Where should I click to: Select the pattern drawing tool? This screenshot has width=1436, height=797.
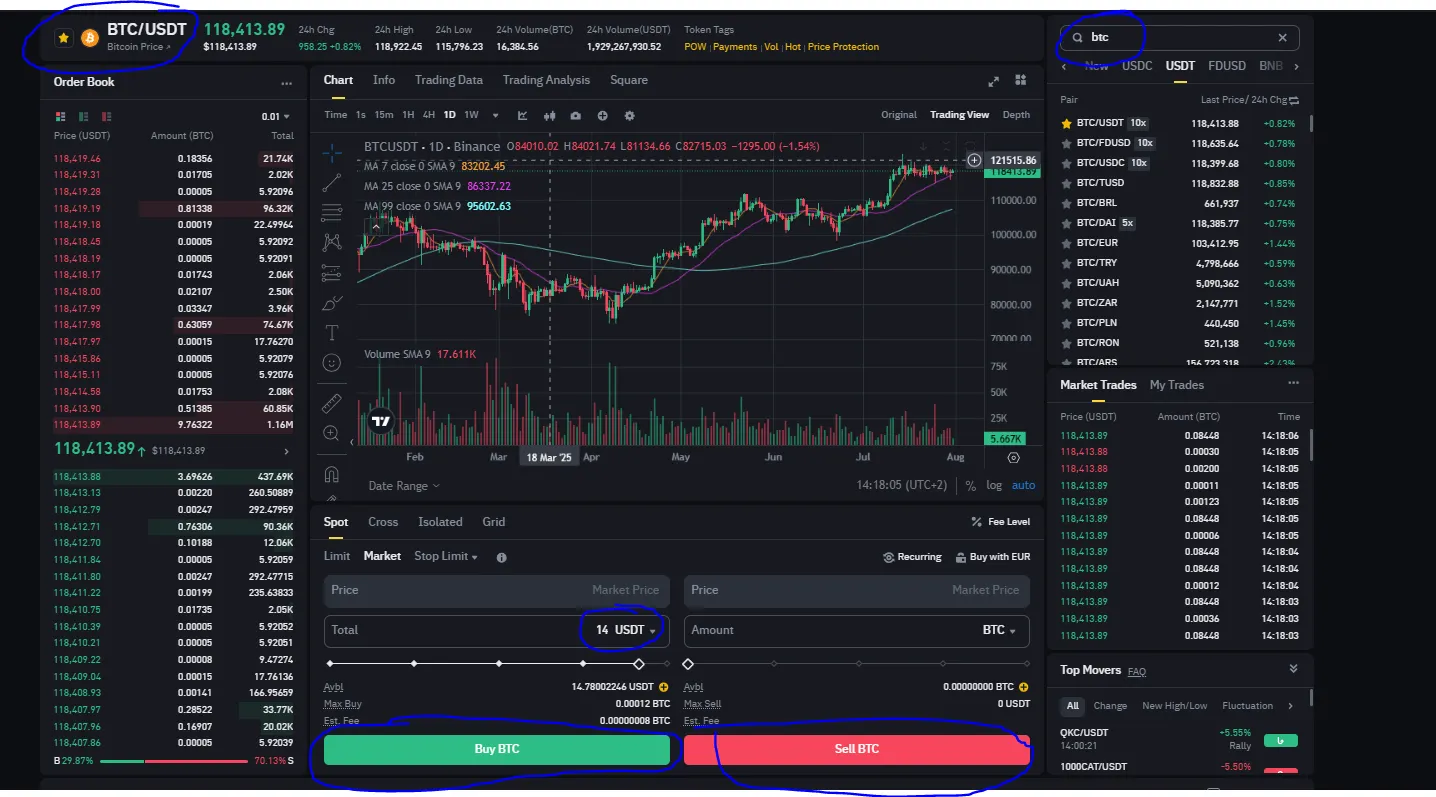click(x=332, y=242)
